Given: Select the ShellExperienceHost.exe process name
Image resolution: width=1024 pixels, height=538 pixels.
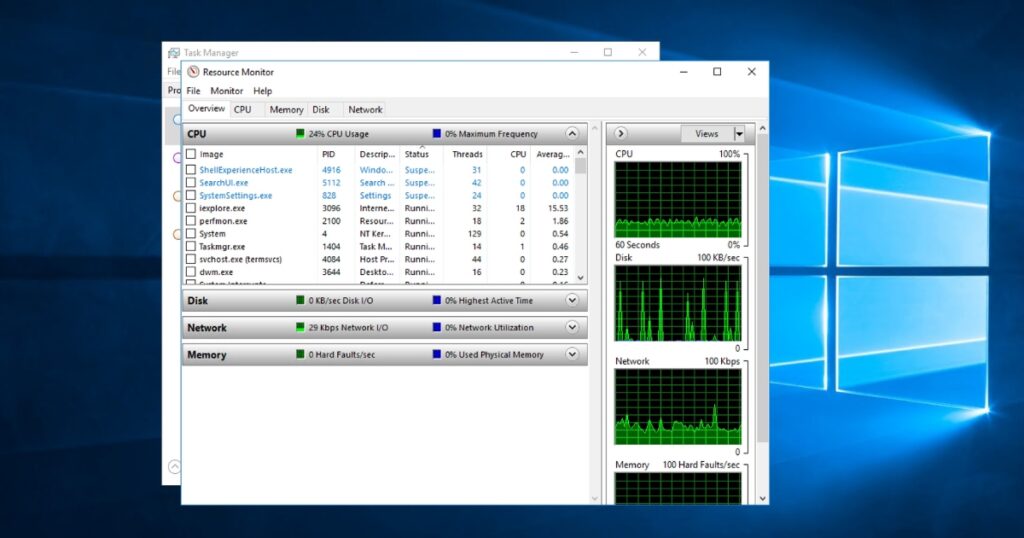Looking at the screenshot, I should [x=246, y=170].
